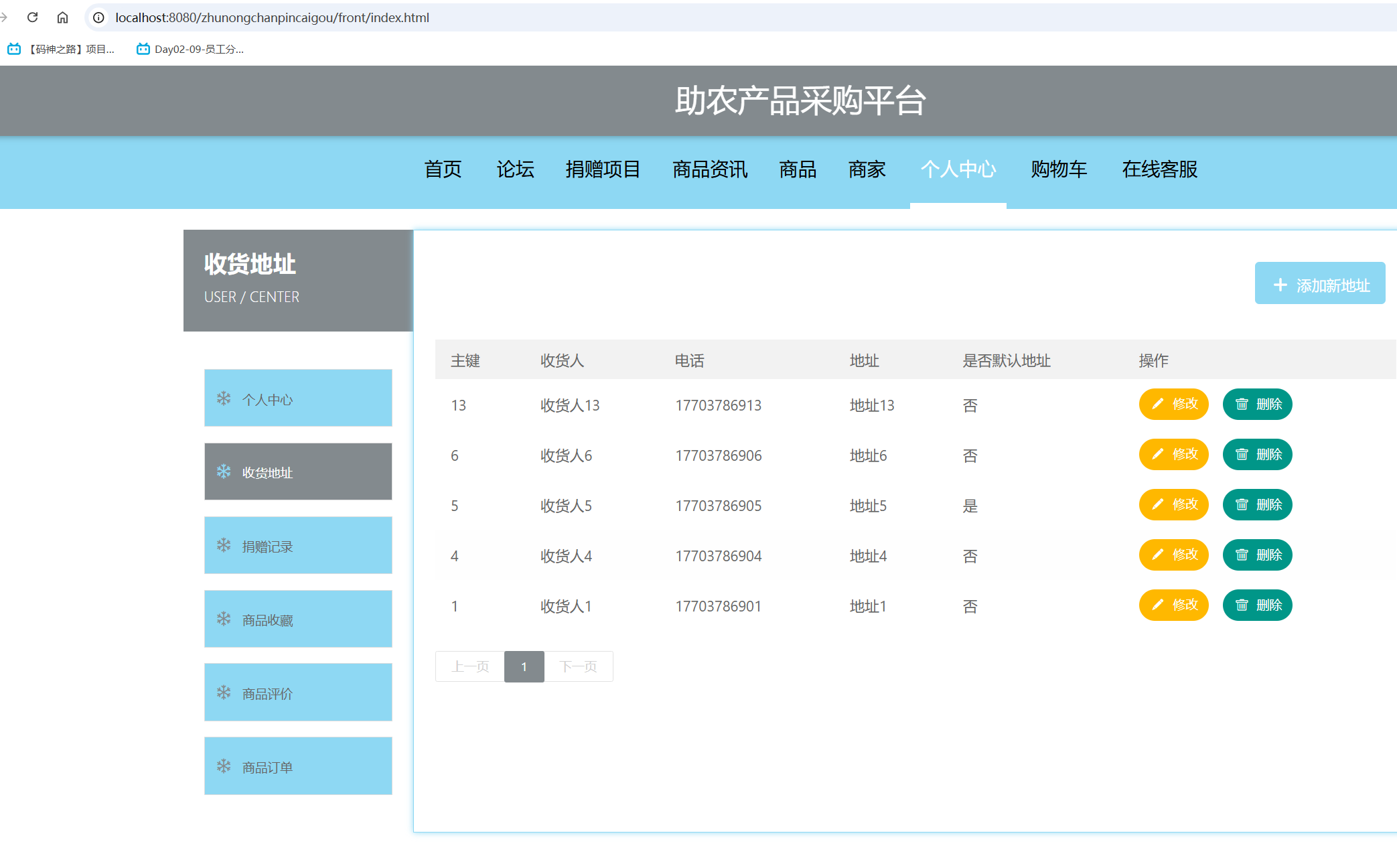Open the 码神之路 bookmark
This screenshot has height=868, width=1397.
pyautogui.click(x=61, y=49)
